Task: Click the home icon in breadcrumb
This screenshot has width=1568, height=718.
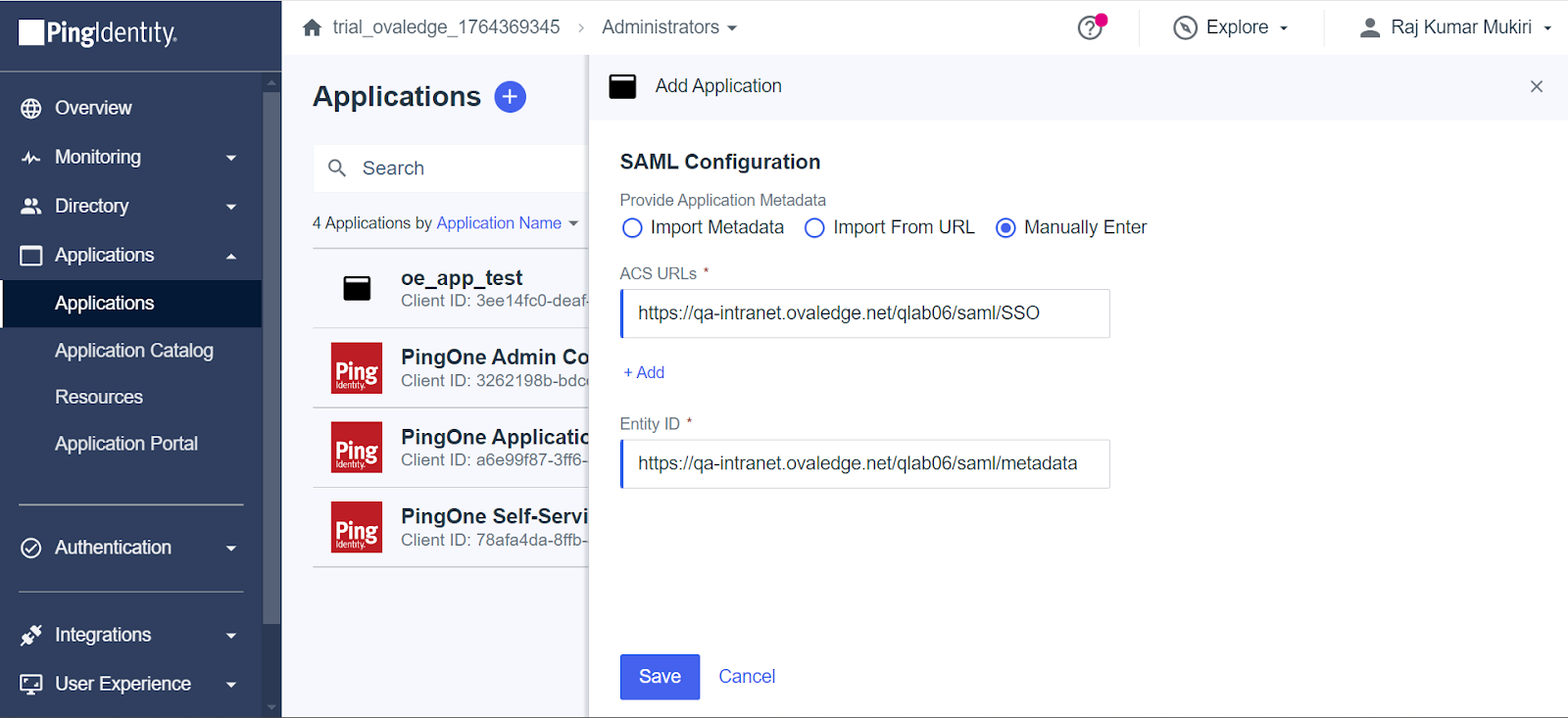Action: pos(312,27)
